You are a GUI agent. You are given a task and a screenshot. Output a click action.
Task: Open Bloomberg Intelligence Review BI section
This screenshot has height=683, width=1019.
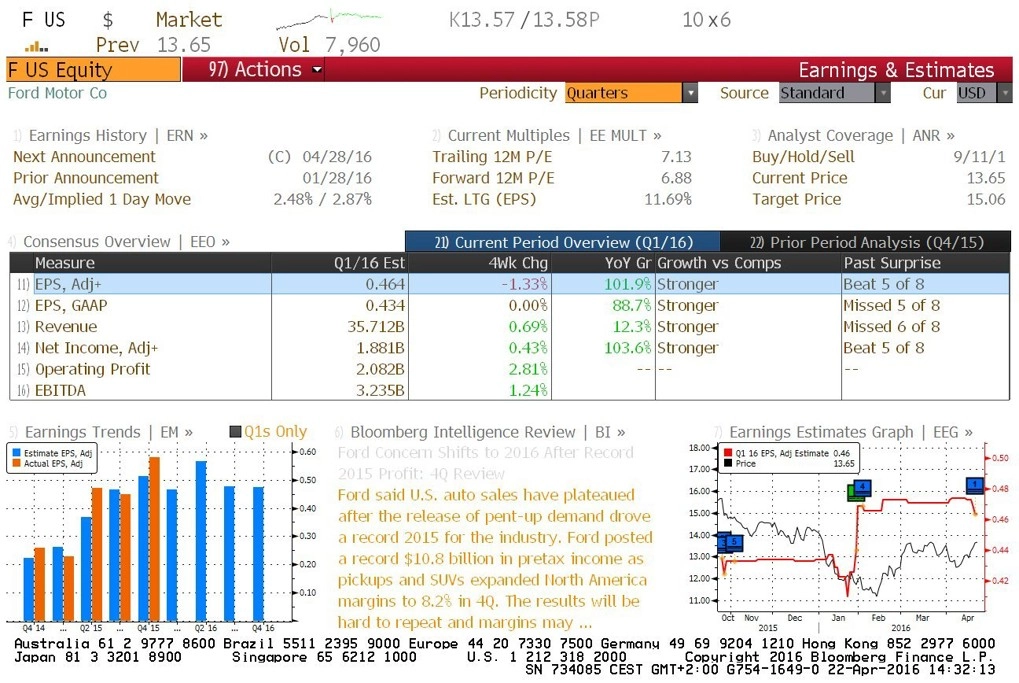point(481,432)
